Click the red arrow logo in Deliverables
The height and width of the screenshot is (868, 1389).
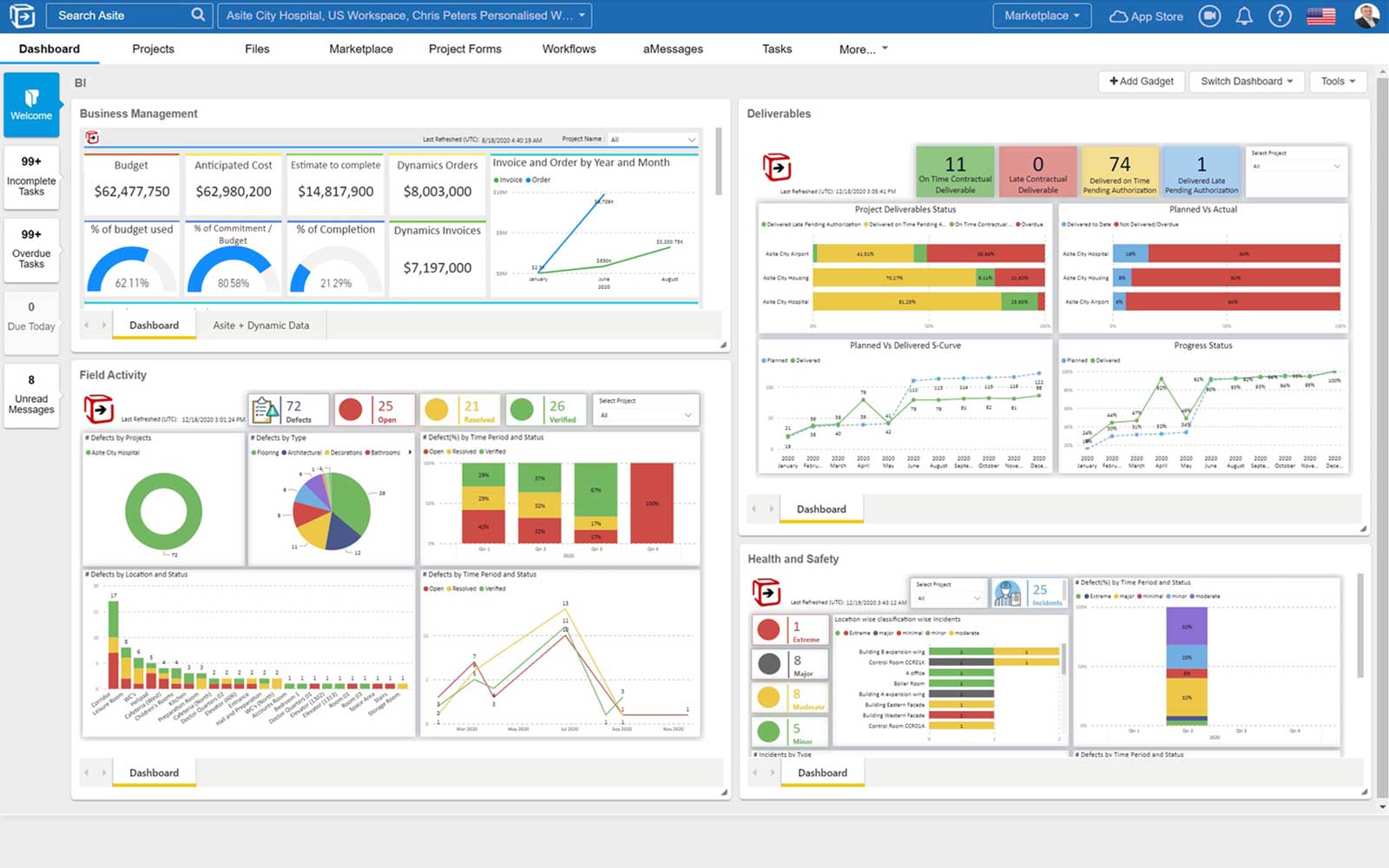tap(777, 167)
